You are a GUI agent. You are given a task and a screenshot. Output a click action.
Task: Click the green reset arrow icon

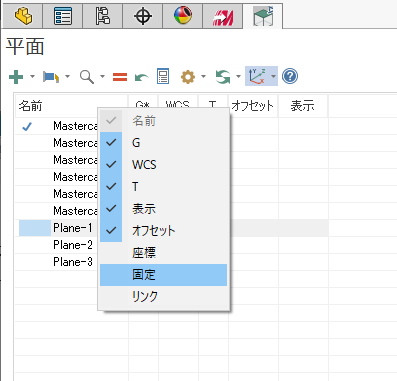click(142, 77)
